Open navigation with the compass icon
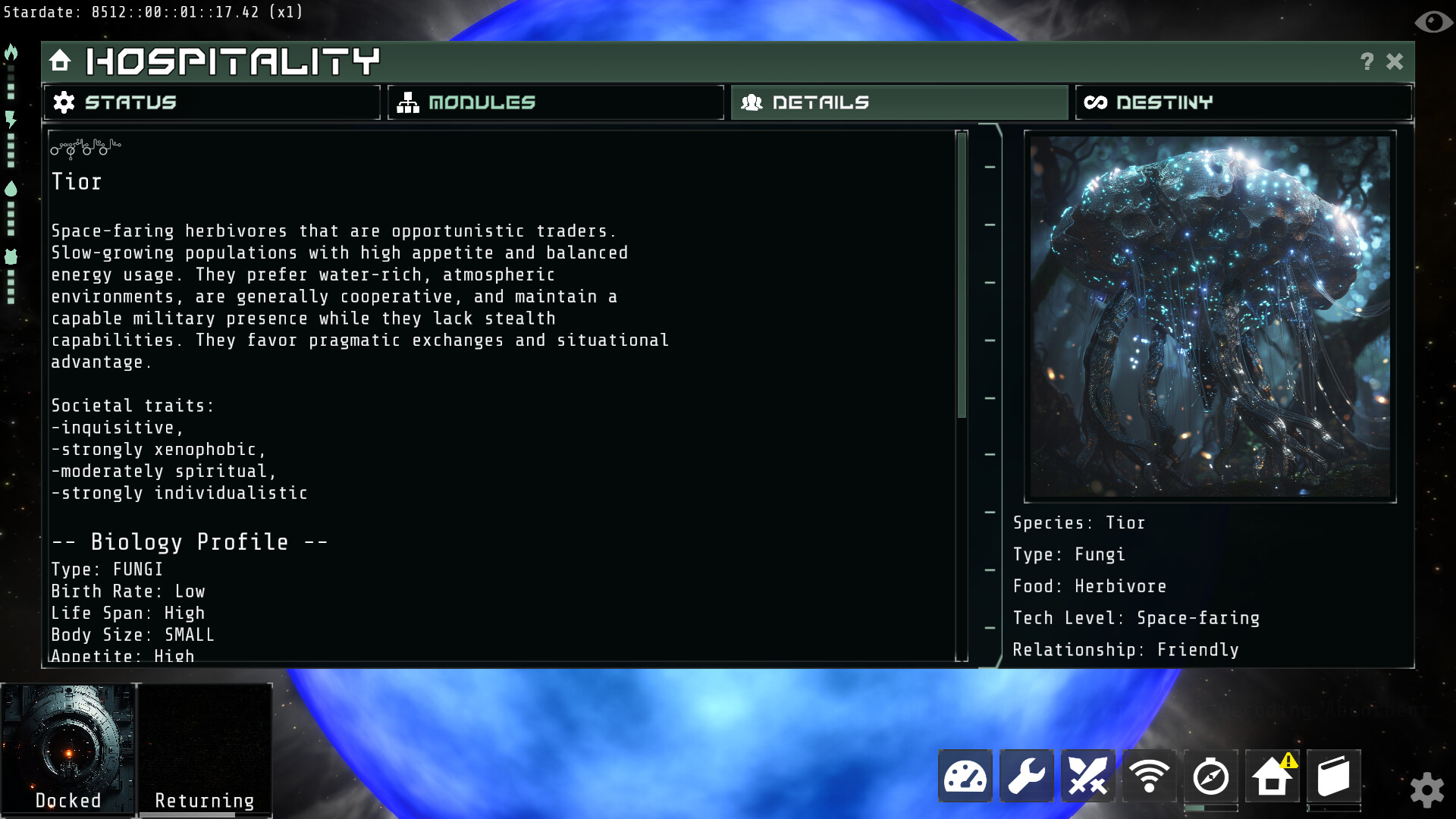The height and width of the screenshot is (819, 1456). coord(1210,776)
